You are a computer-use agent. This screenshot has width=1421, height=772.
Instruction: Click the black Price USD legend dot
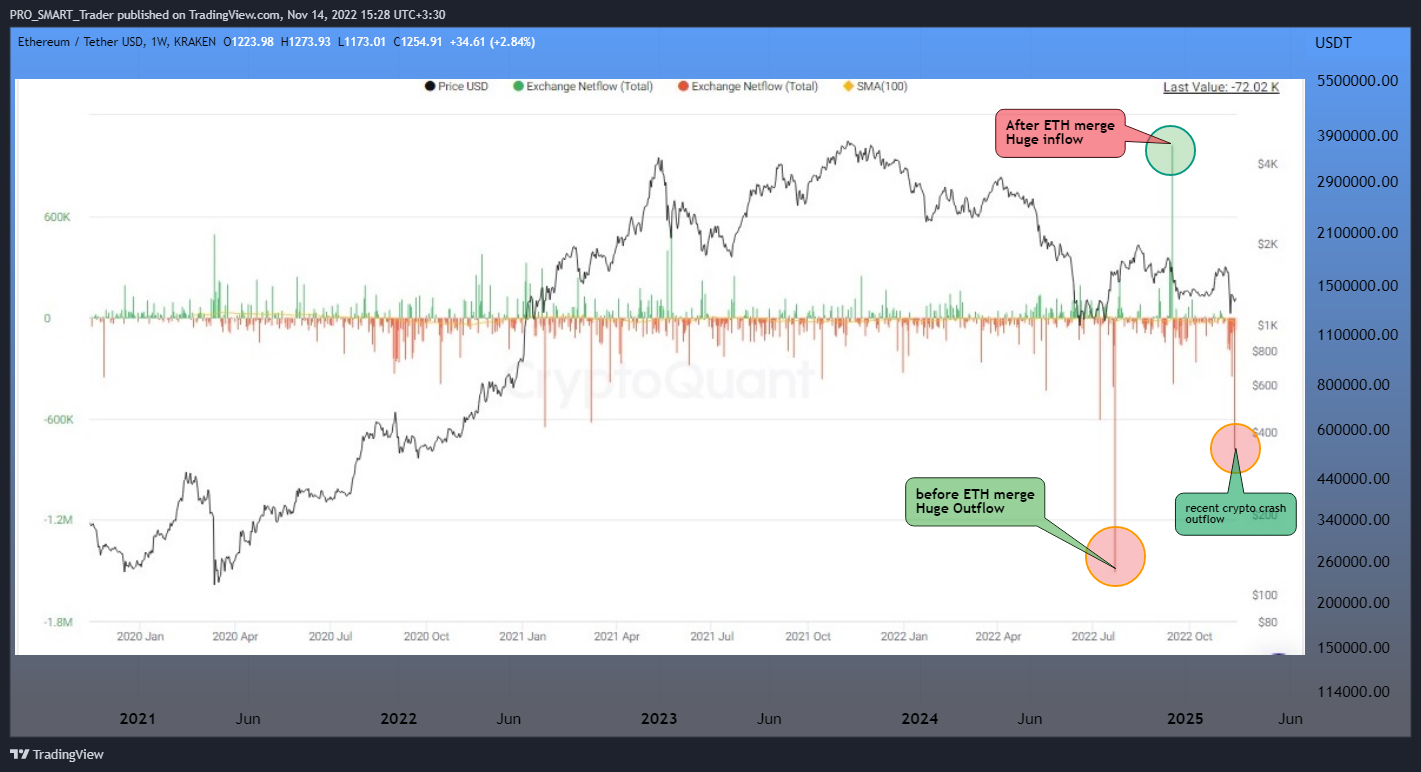pyautogui.click(x=429, y=87)
